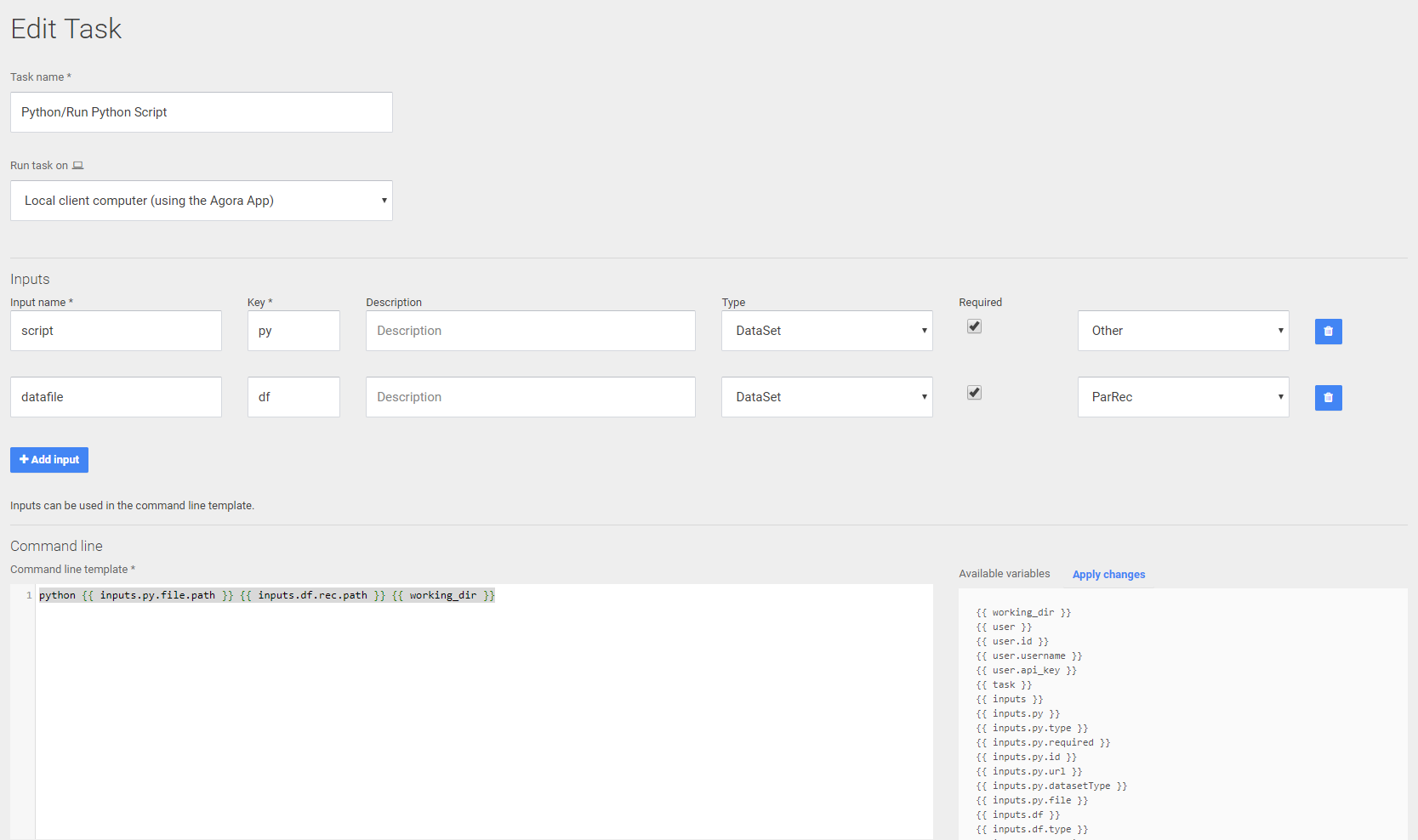The height and width of the screenshot is (840, 1418).
Task: Click the {{ inputs.py.datasetType }} variable
Action: [1051, 786]
